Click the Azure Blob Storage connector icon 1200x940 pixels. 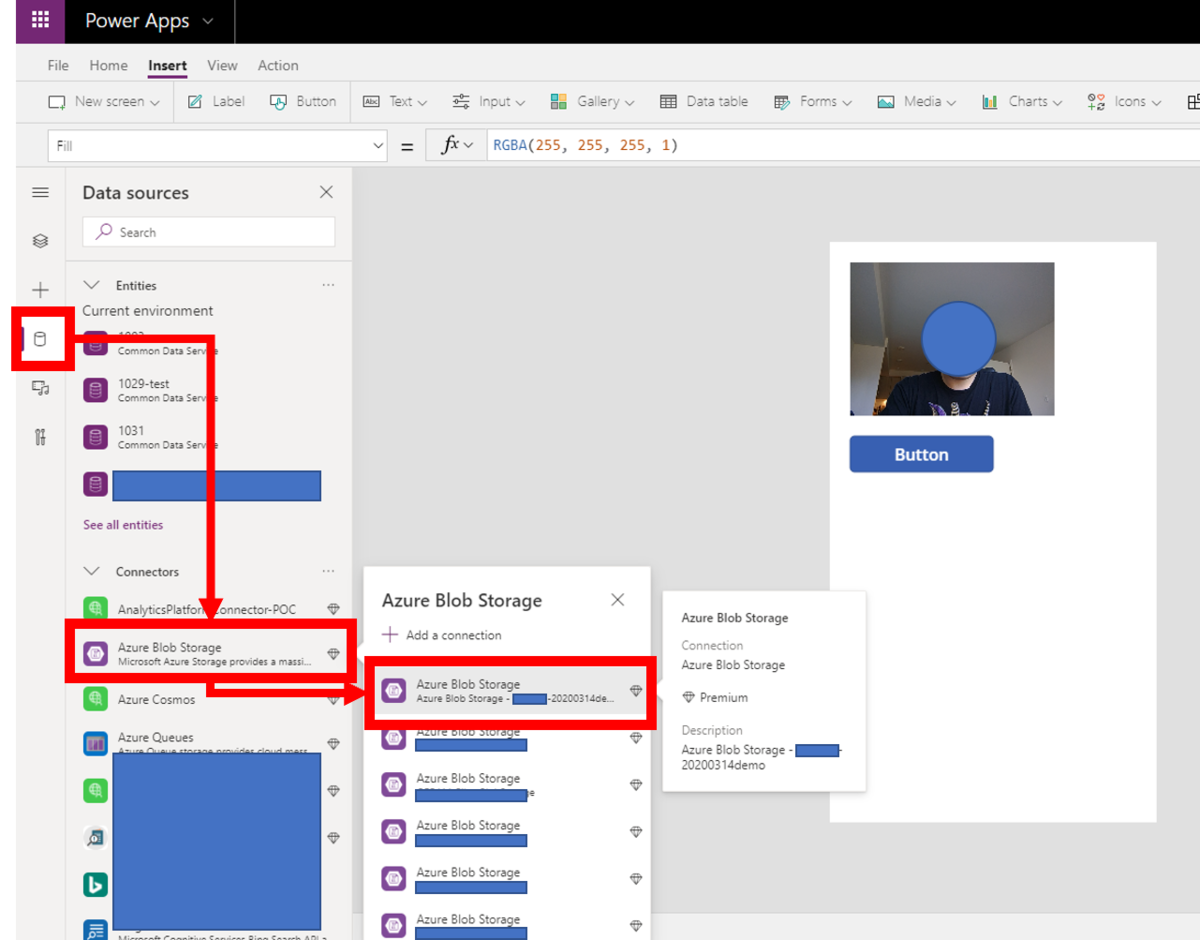95,654
